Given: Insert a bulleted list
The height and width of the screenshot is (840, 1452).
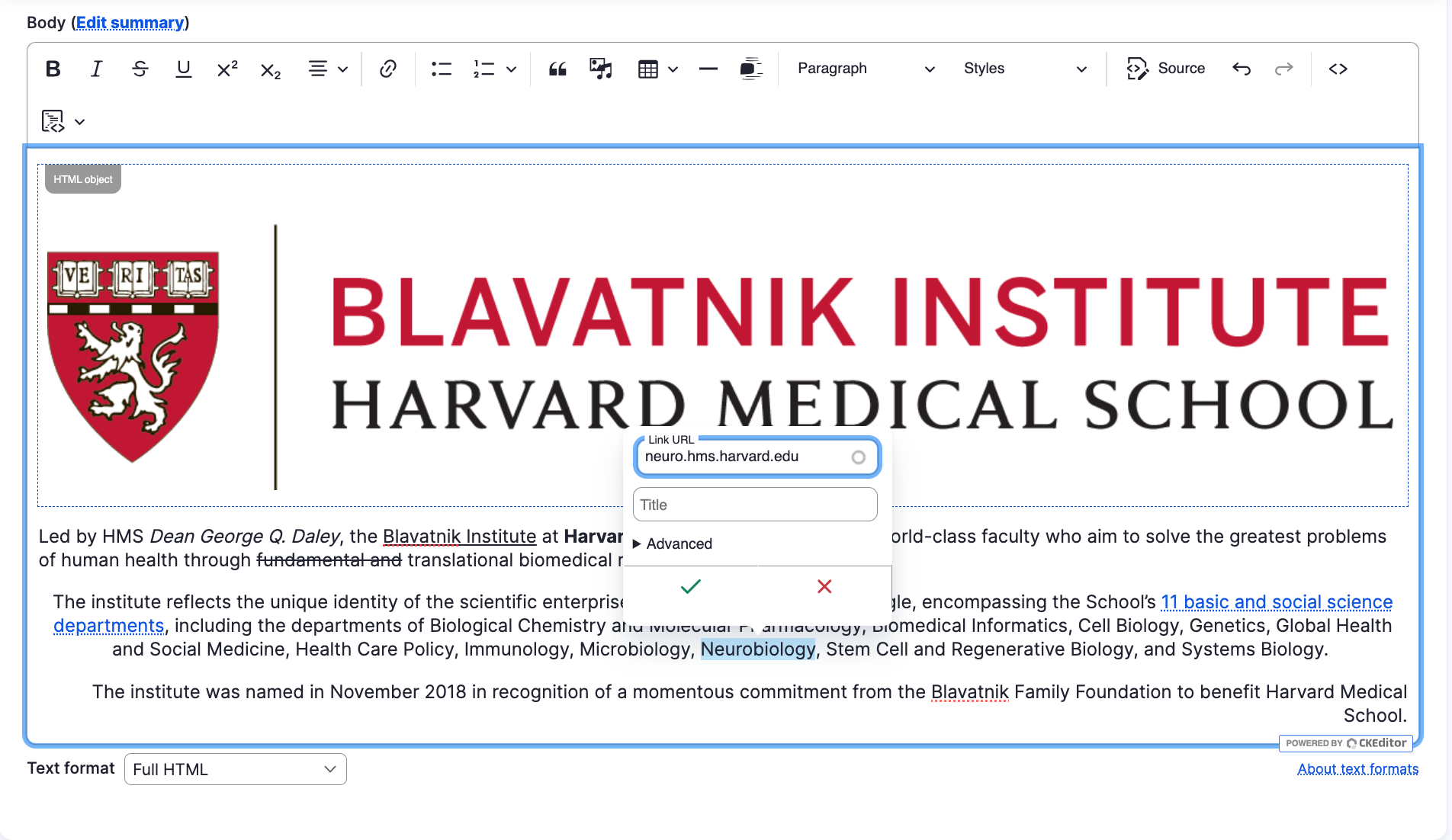Looking at the screenshot, I should point(441,69).
